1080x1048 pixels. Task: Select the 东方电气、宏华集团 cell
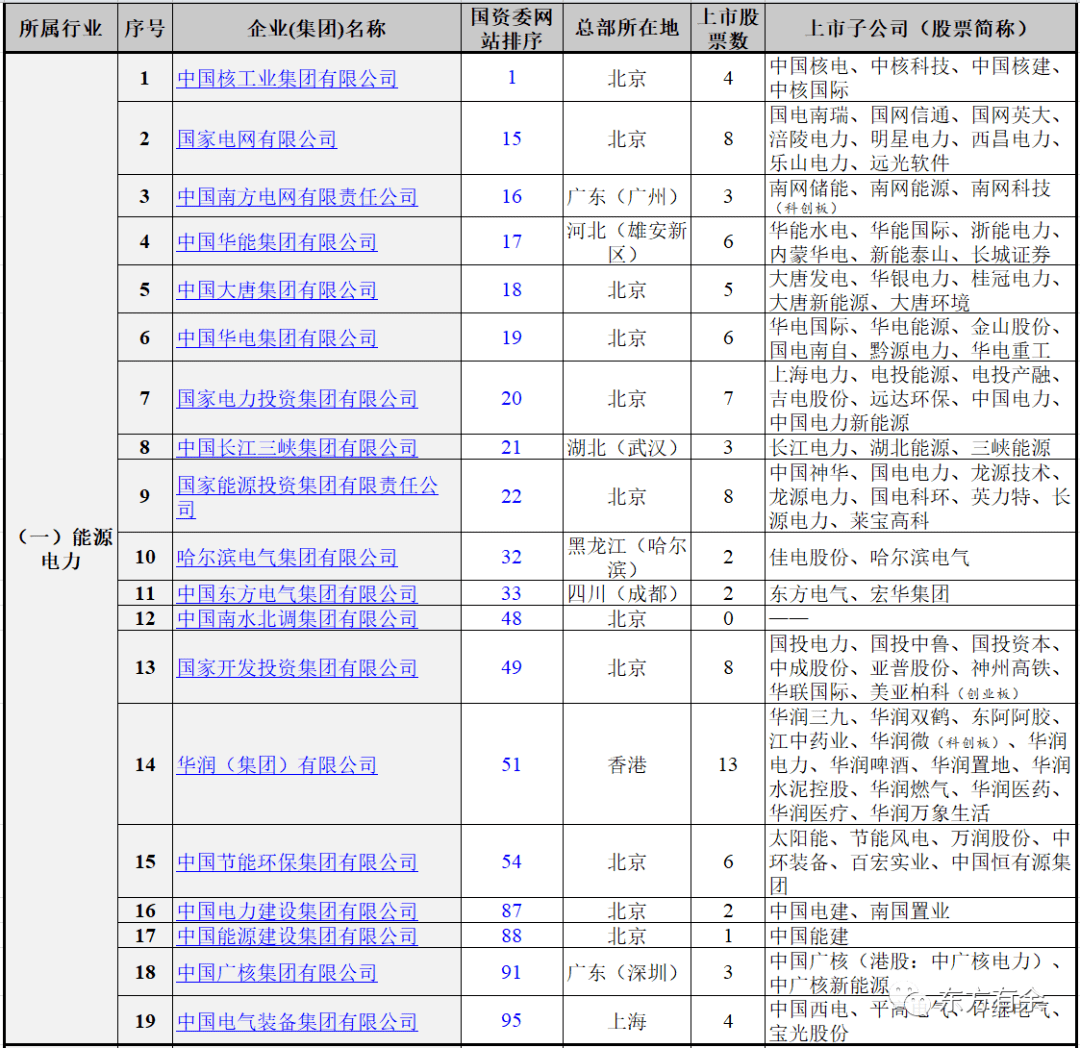click(x=920, y=594)
